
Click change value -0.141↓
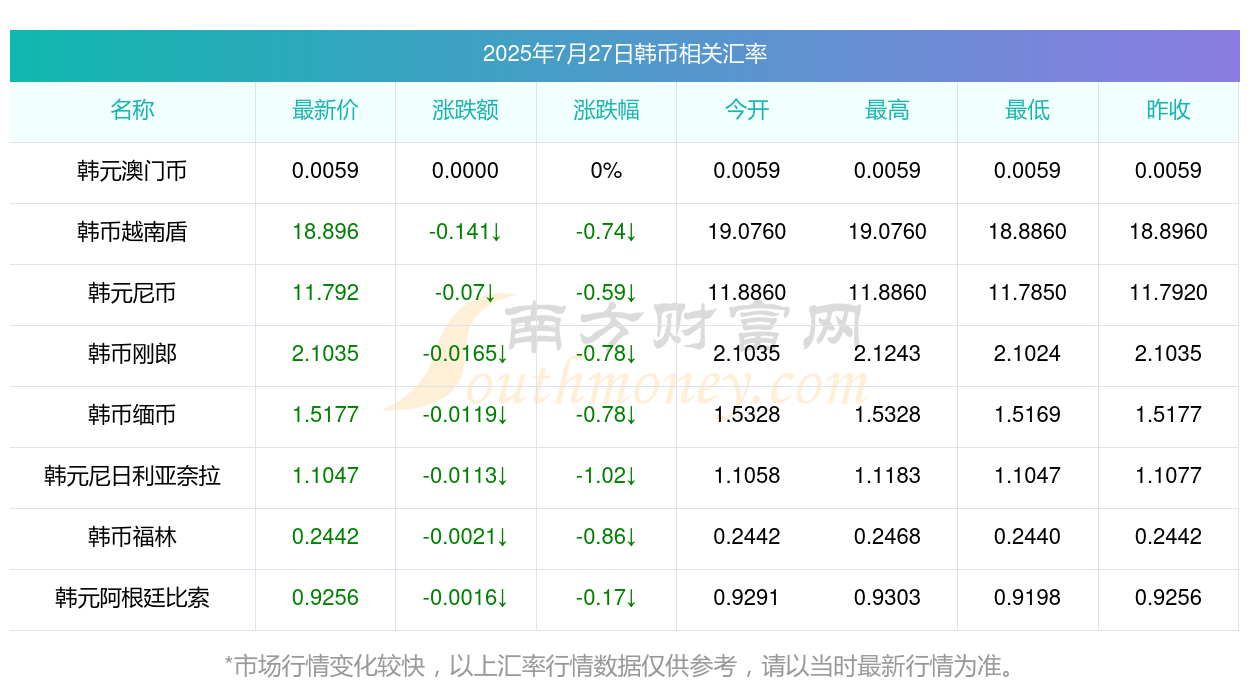point(466,232)
